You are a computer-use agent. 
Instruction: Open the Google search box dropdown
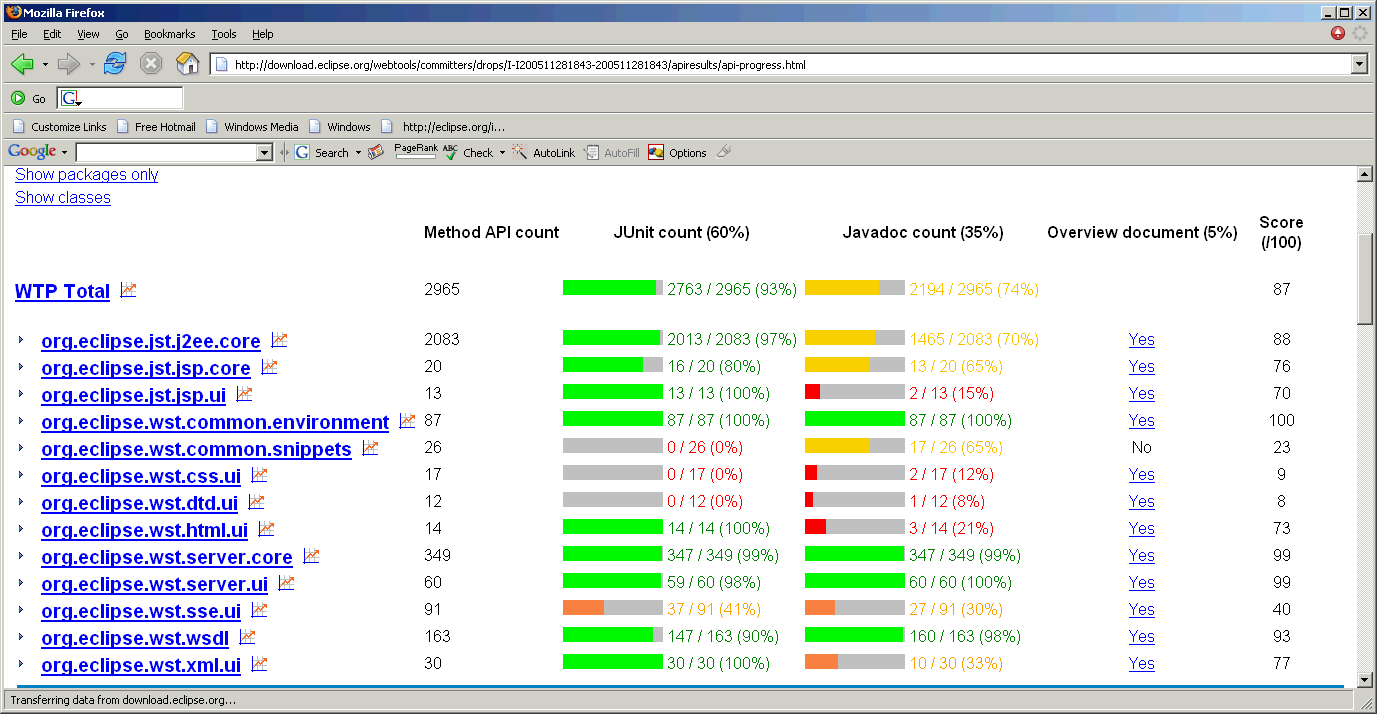[x=264, y=153]
